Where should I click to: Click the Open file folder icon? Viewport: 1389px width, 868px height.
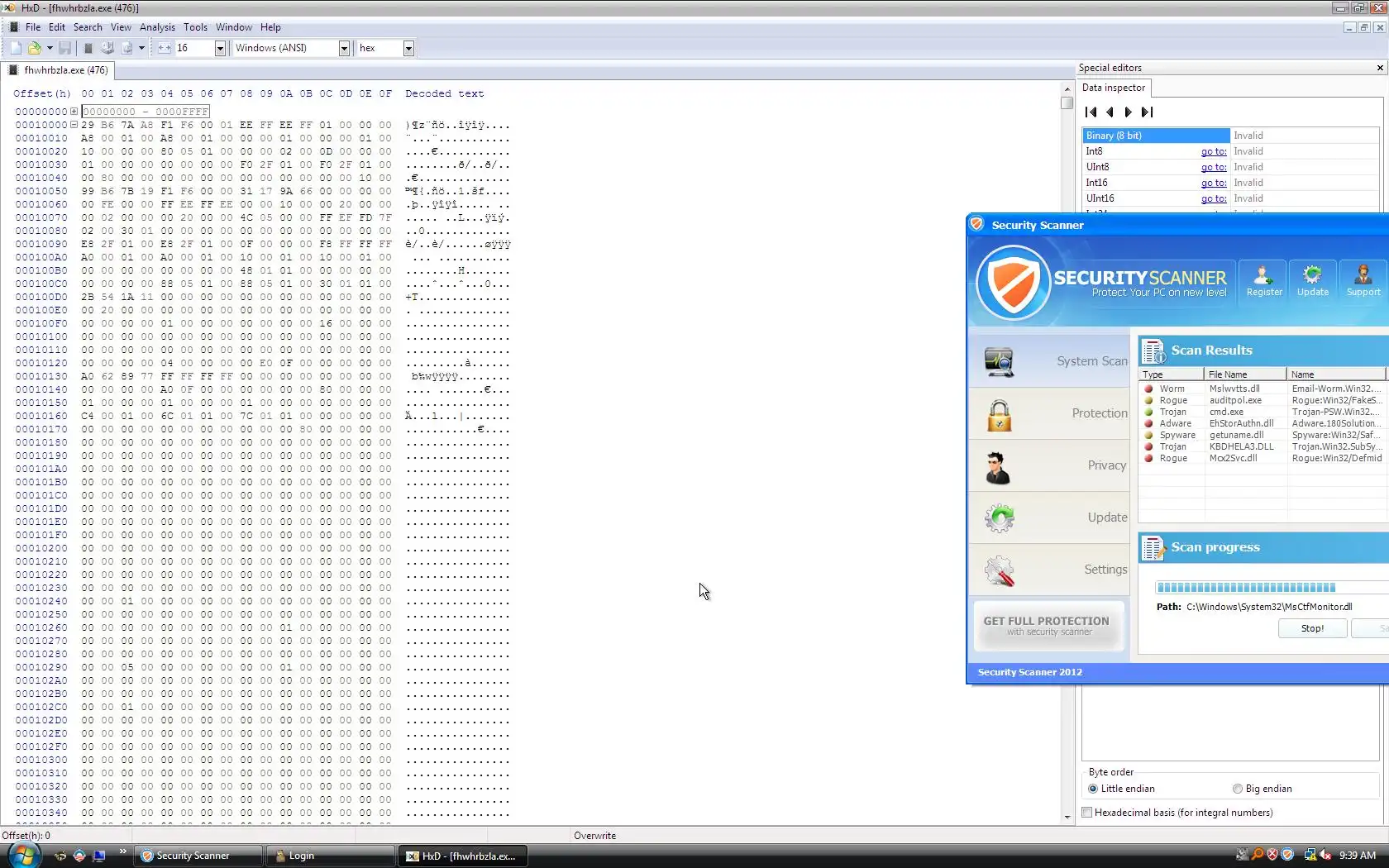click(35, 48)
